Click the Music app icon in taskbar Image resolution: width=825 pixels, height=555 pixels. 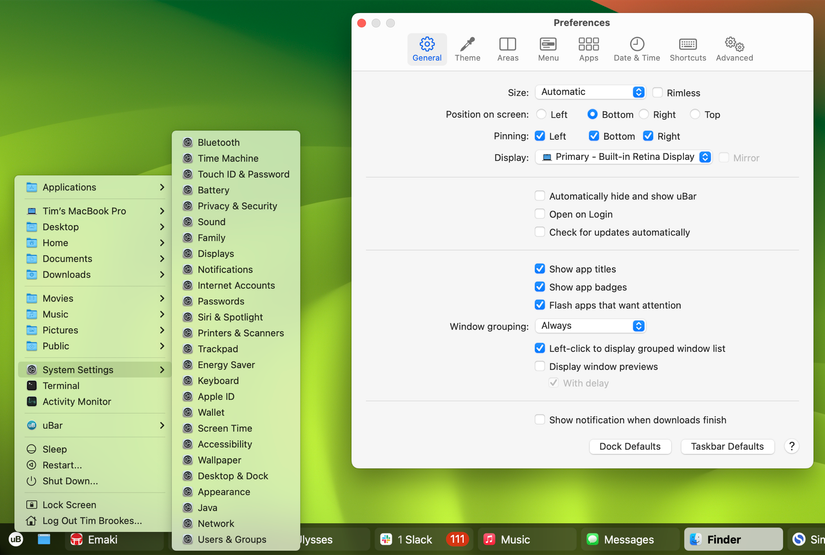(489, 539)
